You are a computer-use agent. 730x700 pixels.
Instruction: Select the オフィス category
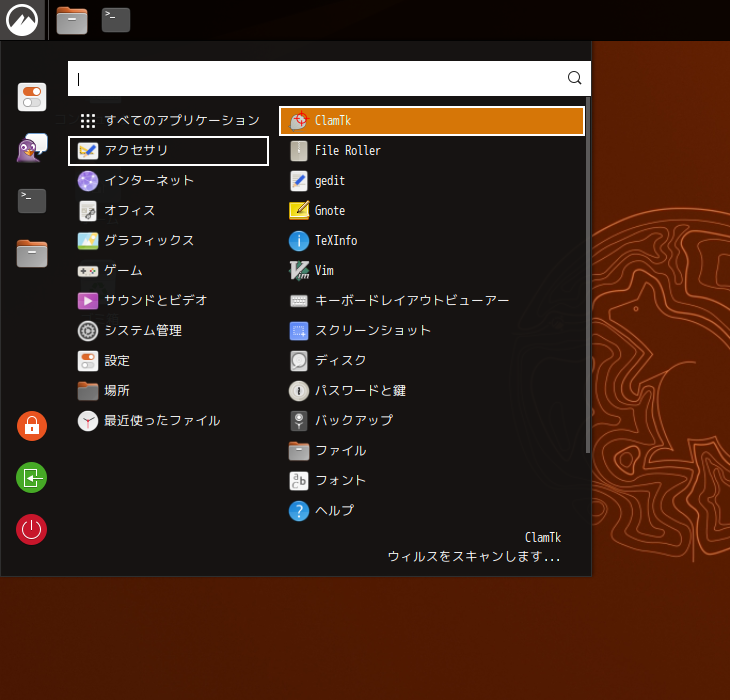pos(169,210)
